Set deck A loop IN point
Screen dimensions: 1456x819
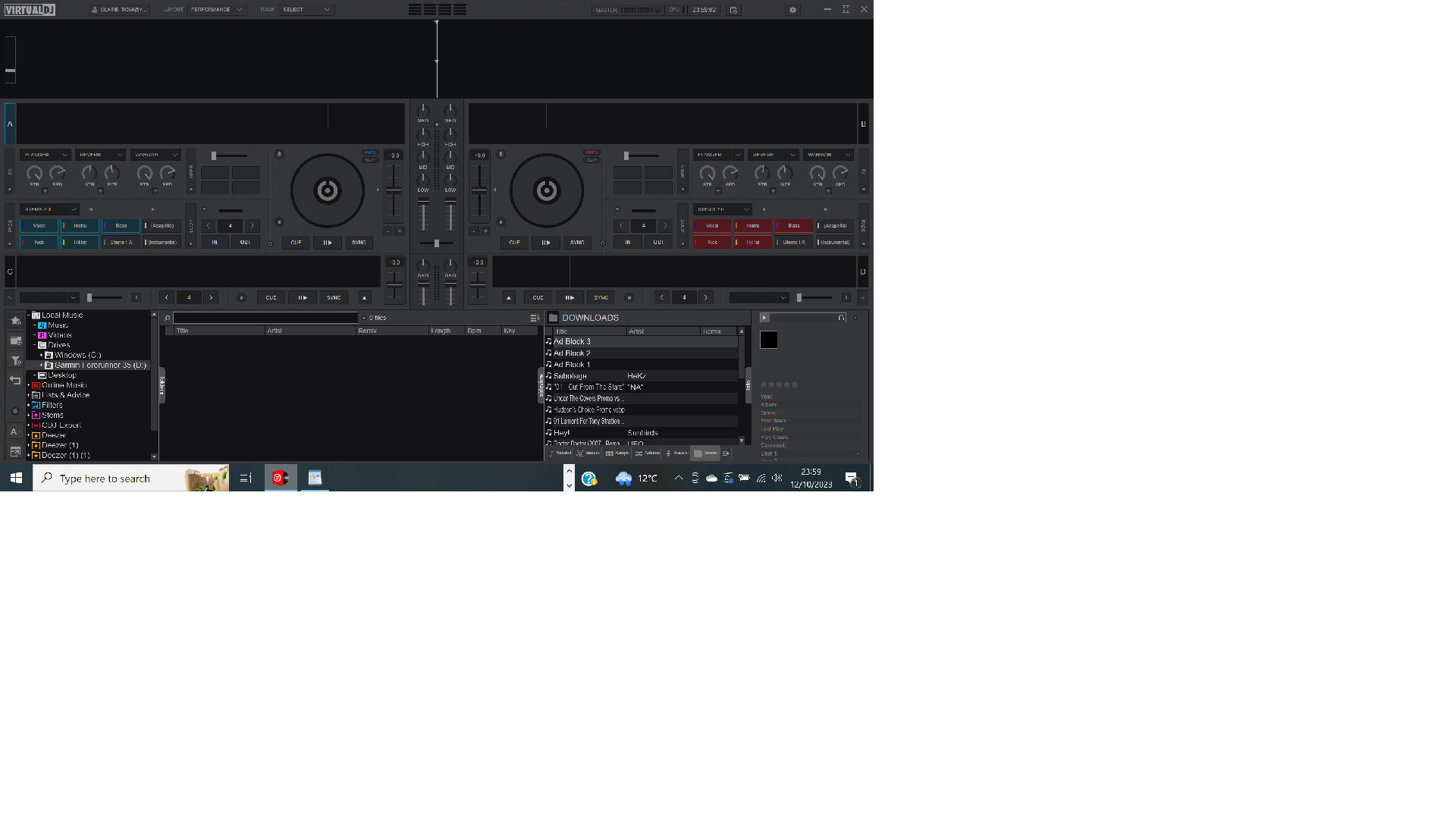[215, 243]
